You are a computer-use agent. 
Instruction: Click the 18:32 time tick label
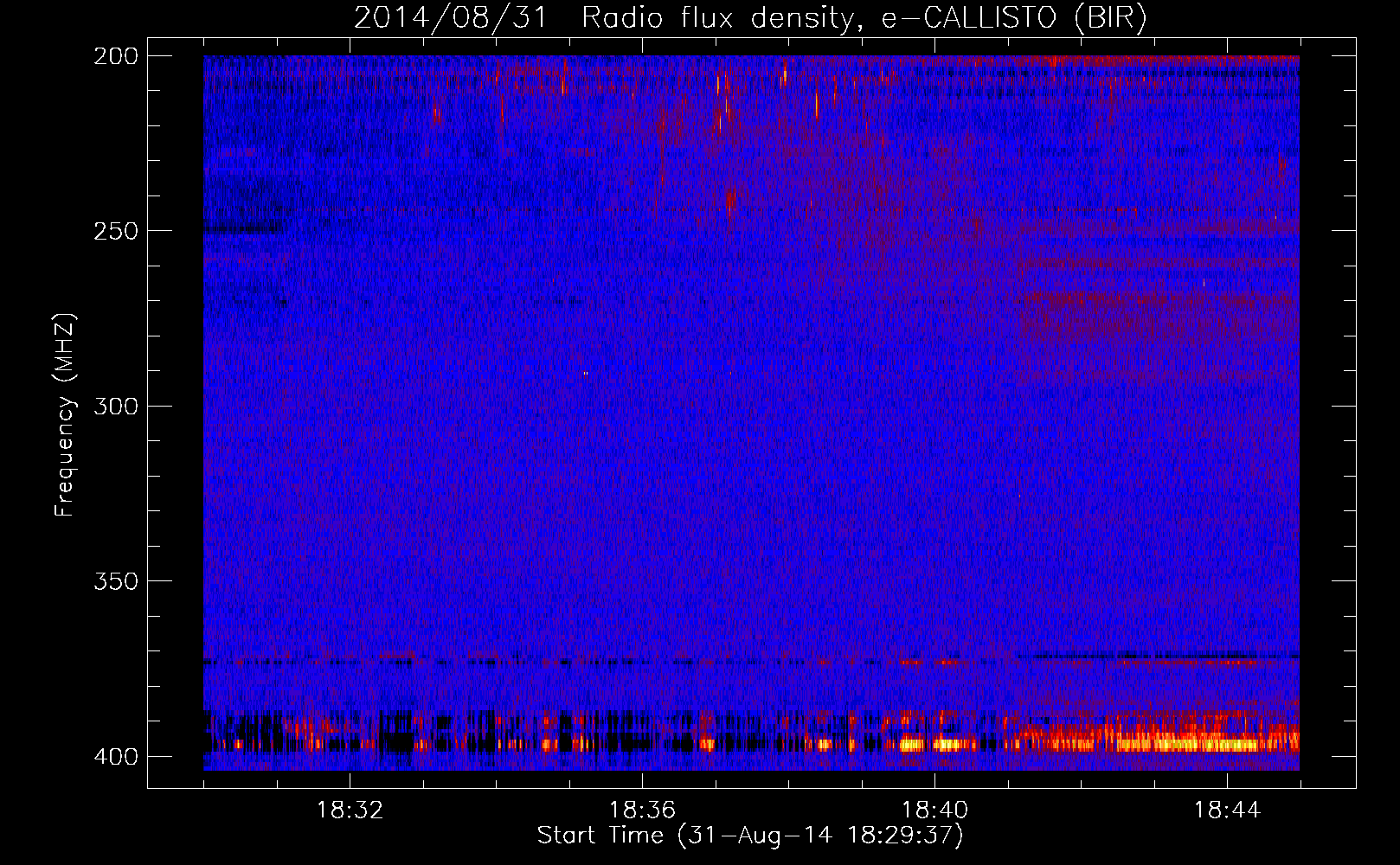(x=350, y=811)
